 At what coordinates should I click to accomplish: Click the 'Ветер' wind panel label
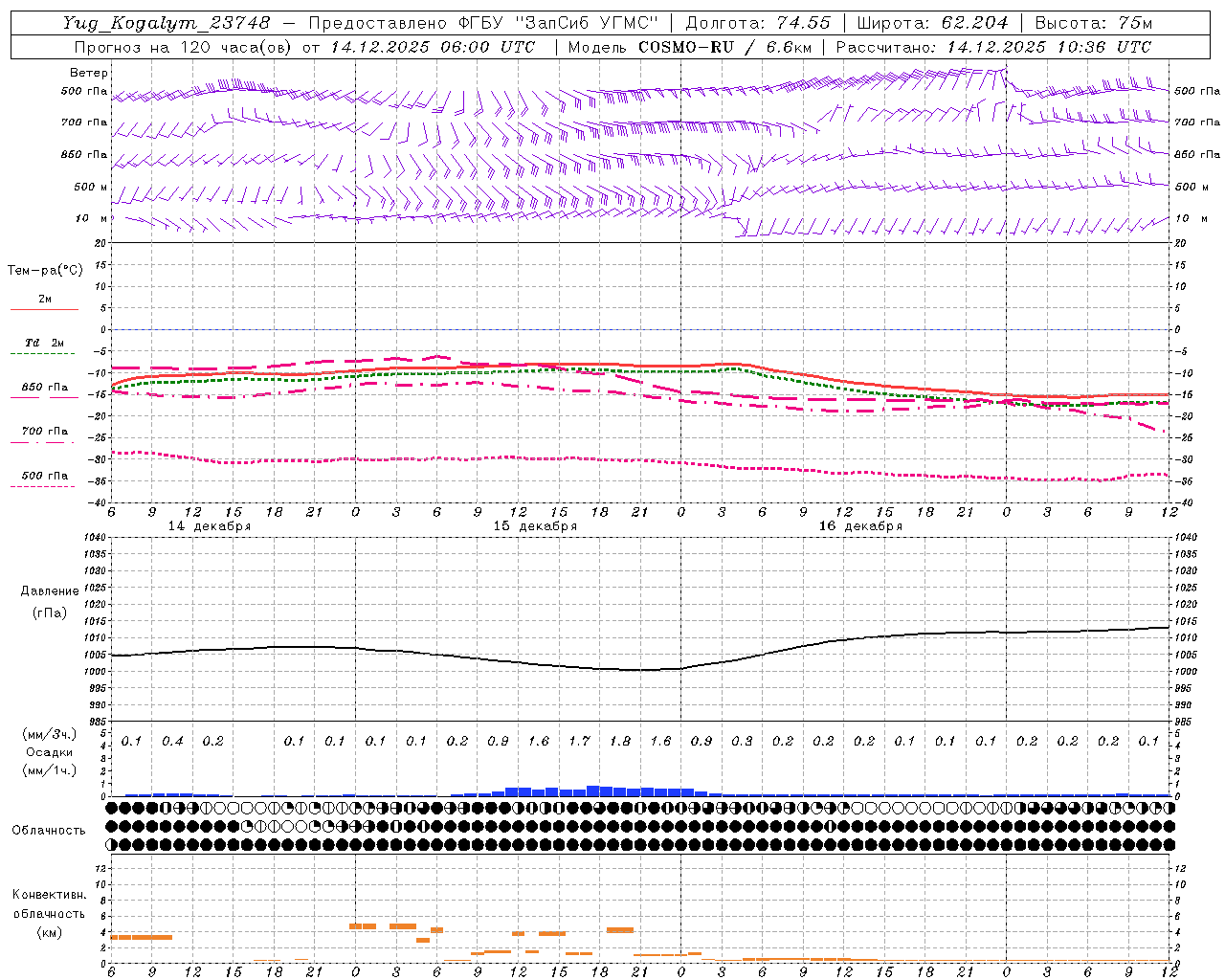[x=89, y=73]
